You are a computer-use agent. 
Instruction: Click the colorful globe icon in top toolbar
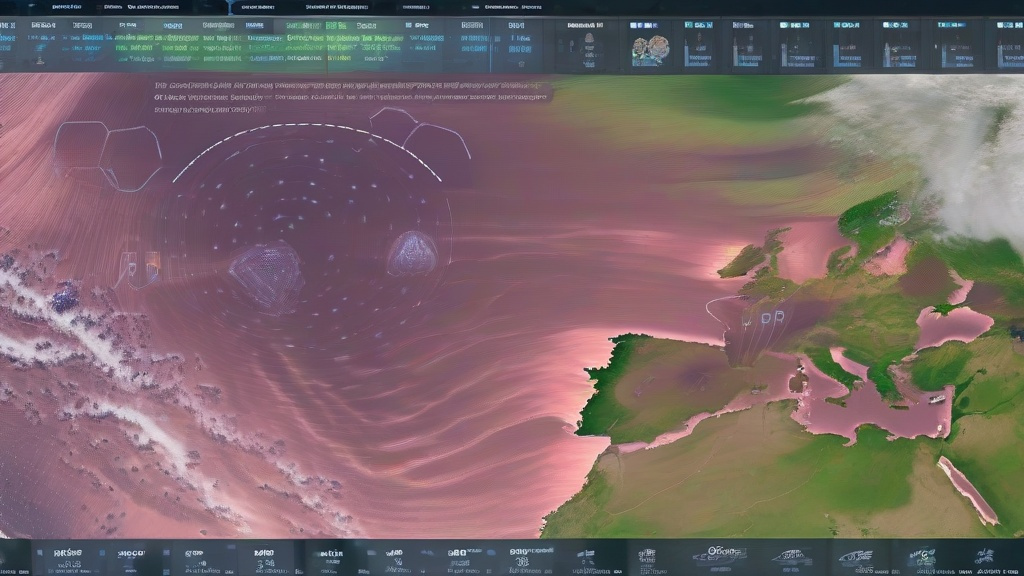click(x=648, y=47)
